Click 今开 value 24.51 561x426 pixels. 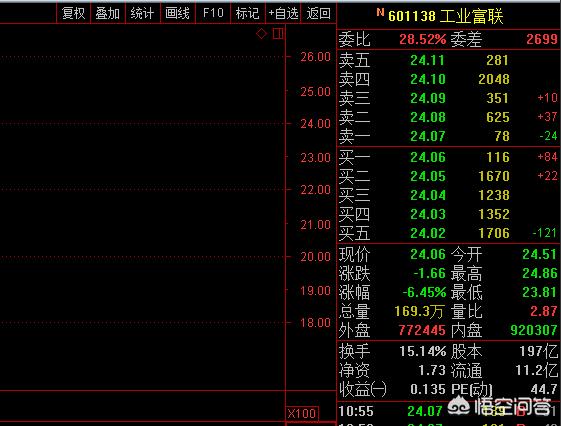[x=540, y=254]
